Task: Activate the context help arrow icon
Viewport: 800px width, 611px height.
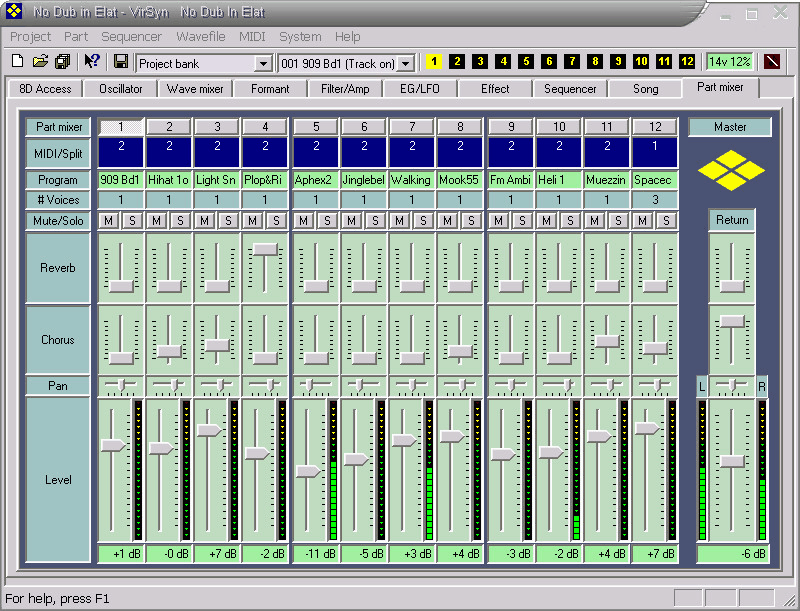Action: coord(92,62)
